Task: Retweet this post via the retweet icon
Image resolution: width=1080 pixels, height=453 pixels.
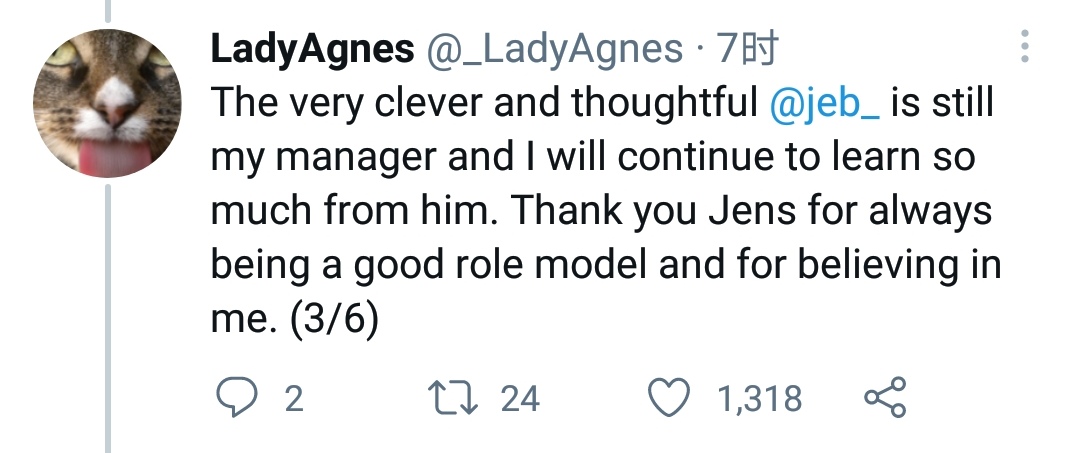Action: point(462,398)
